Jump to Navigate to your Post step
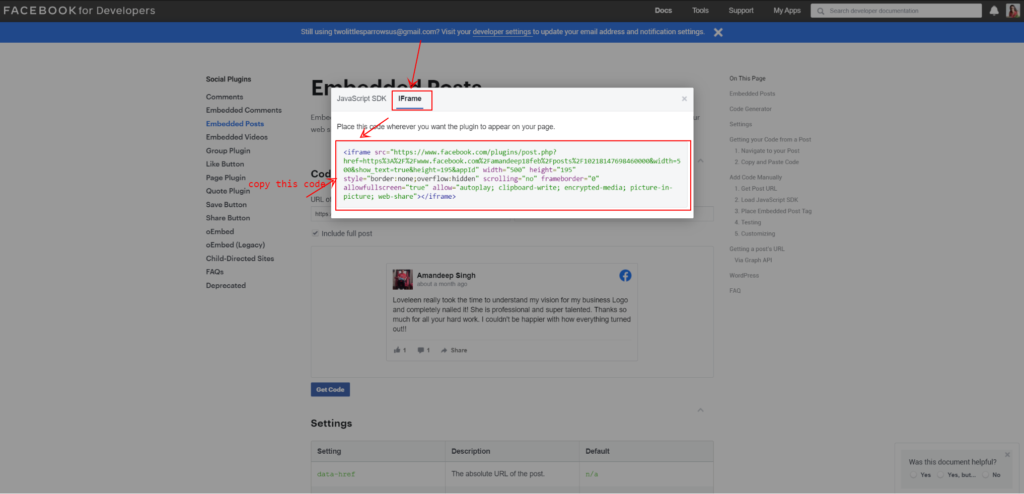 click(x=767, y=151)
